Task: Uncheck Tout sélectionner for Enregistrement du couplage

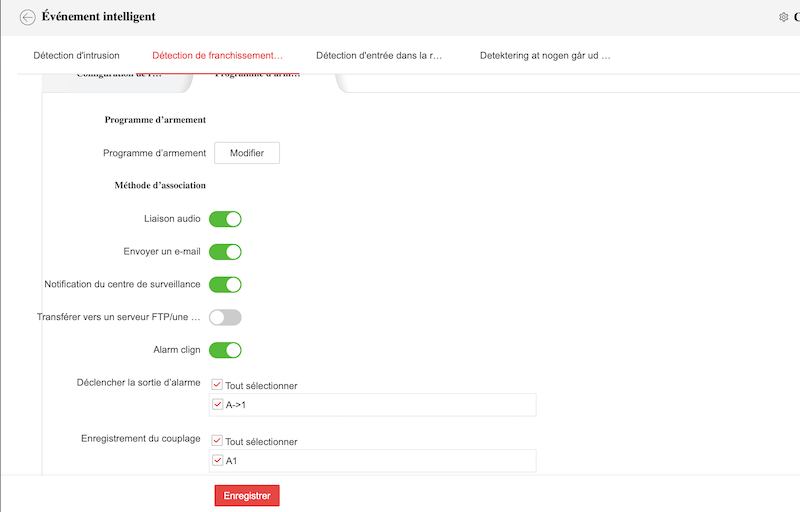Action: (217, 441)
